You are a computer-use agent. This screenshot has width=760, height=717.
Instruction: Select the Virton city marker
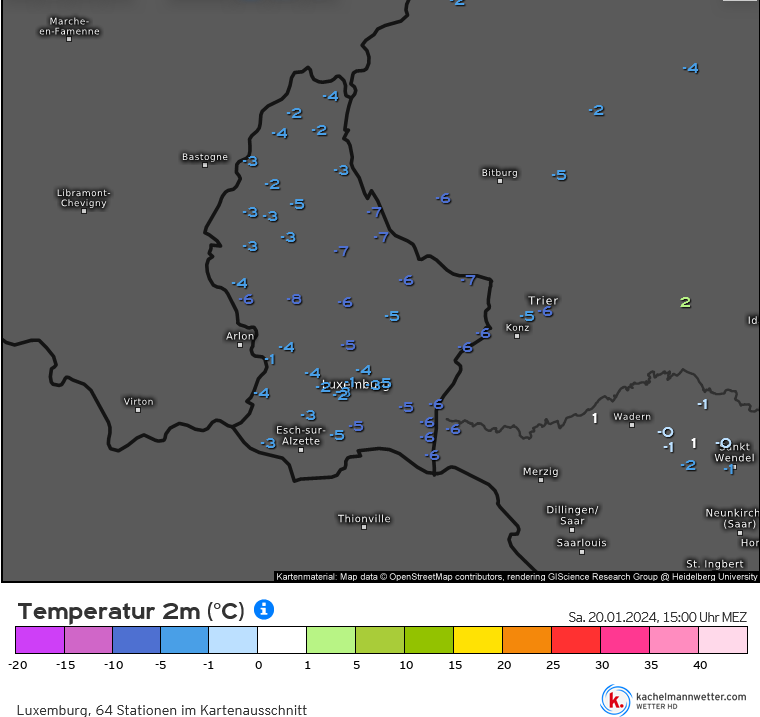tap(138, 409)
